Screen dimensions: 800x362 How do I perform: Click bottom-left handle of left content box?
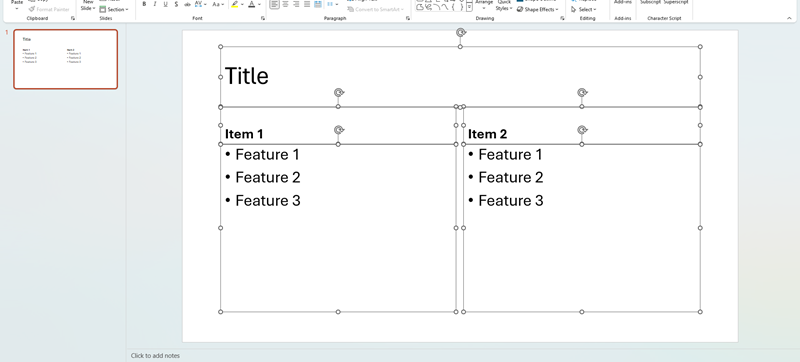pos(220,312)
